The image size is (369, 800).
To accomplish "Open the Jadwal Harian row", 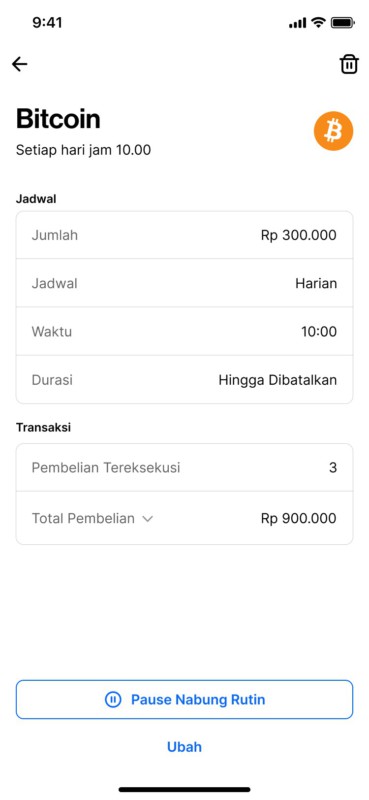I will [x=184, y=283].
